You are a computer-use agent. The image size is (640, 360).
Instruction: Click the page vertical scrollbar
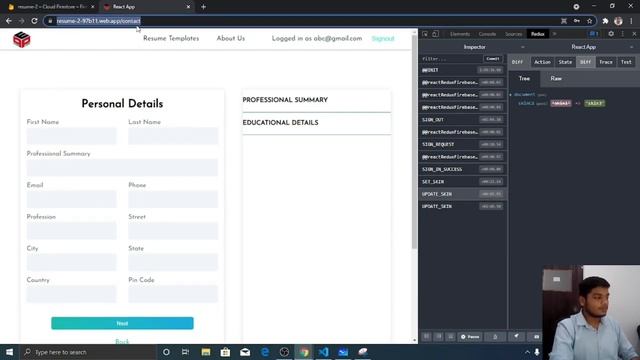[x=414, y=143]
